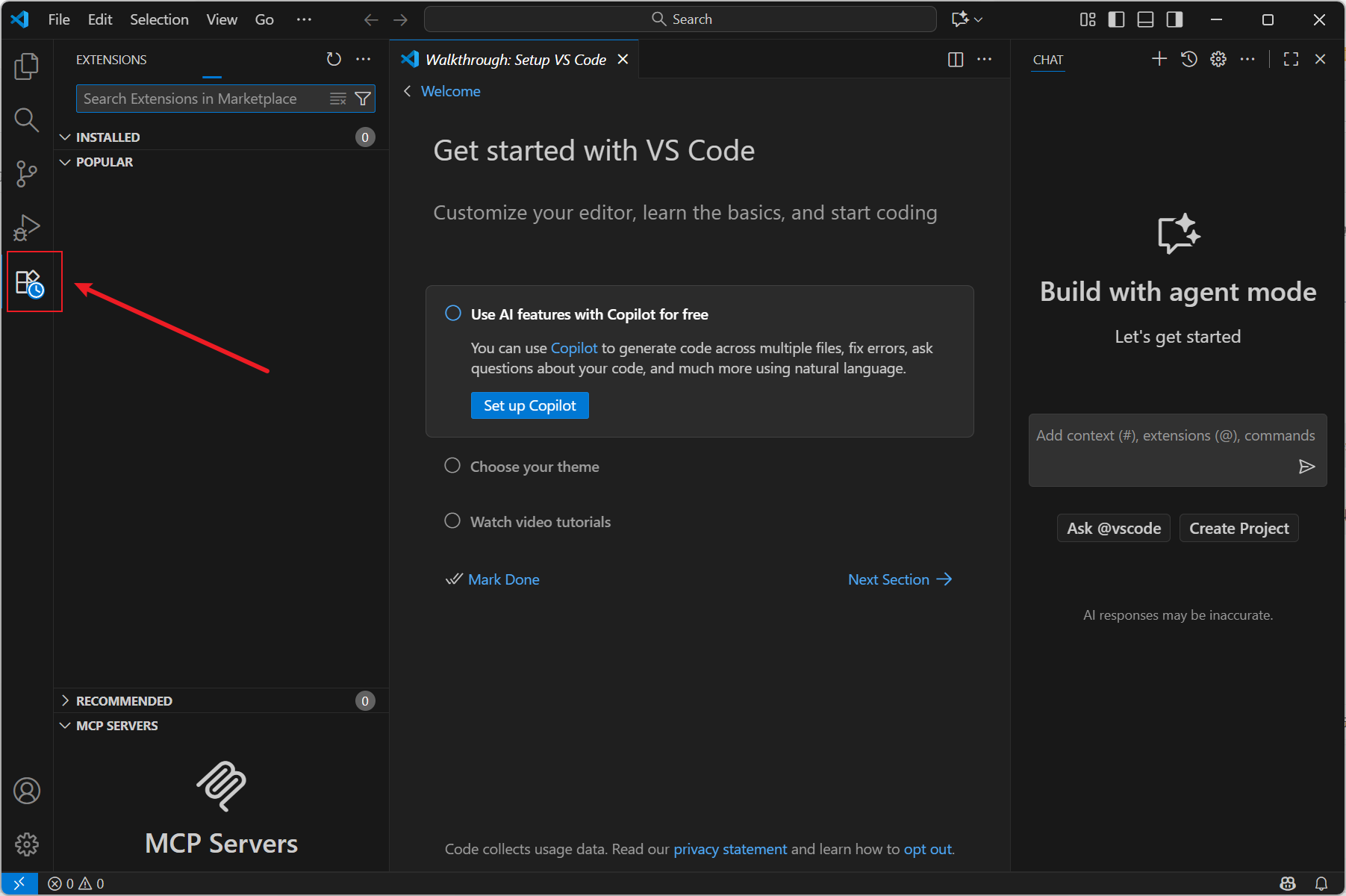Viewport: 1346px width, 896px height.
Task: Toggle the bottom panel
Action: 1146,19
